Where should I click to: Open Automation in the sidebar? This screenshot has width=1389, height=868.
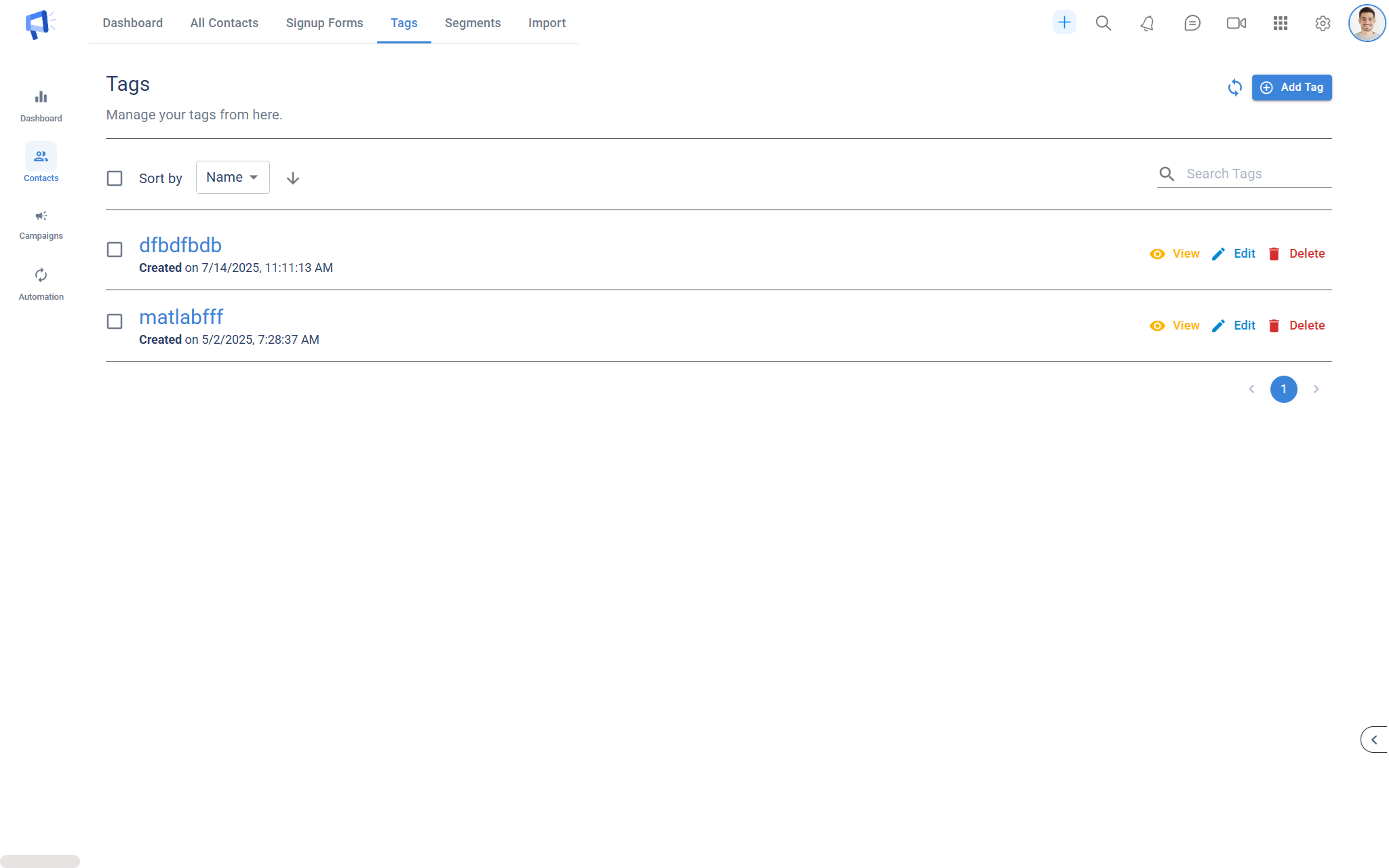click(41, 284)
